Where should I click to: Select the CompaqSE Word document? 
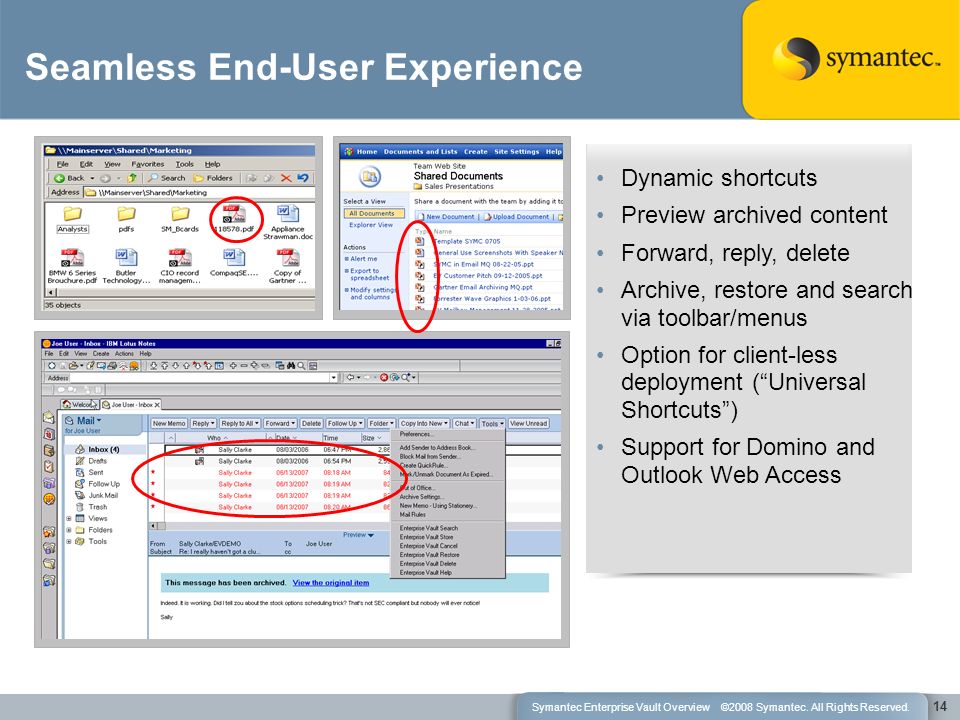click(234, 263)
